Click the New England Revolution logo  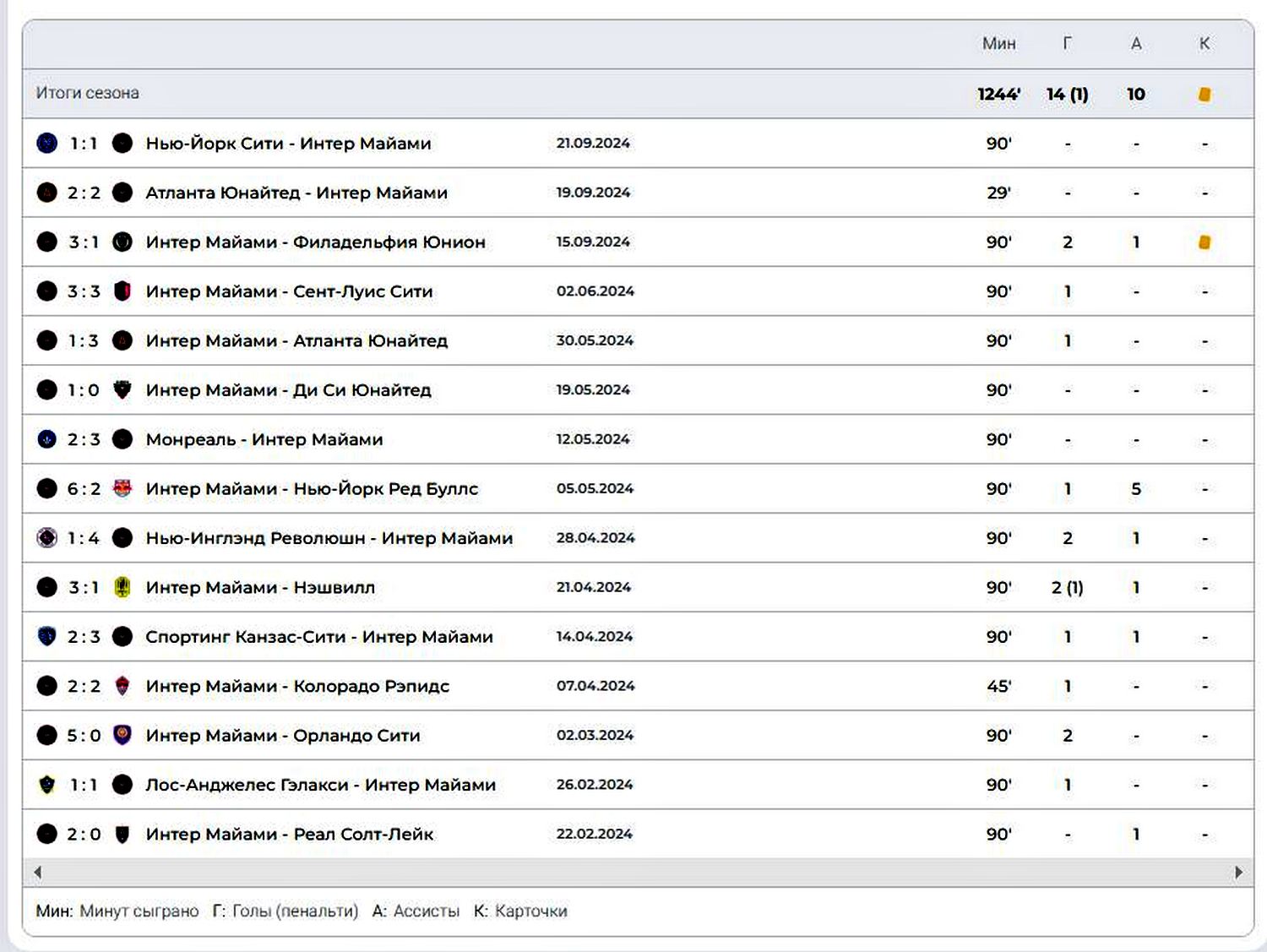(47, 537)
